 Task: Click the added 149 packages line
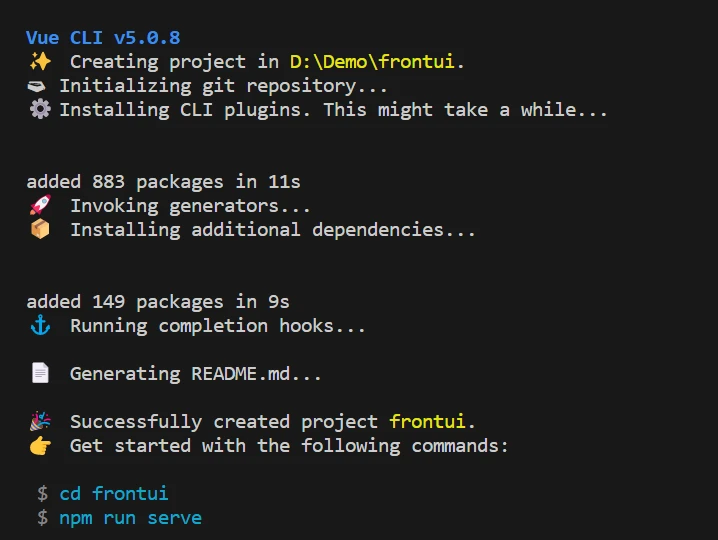click(x=158, y=302)
